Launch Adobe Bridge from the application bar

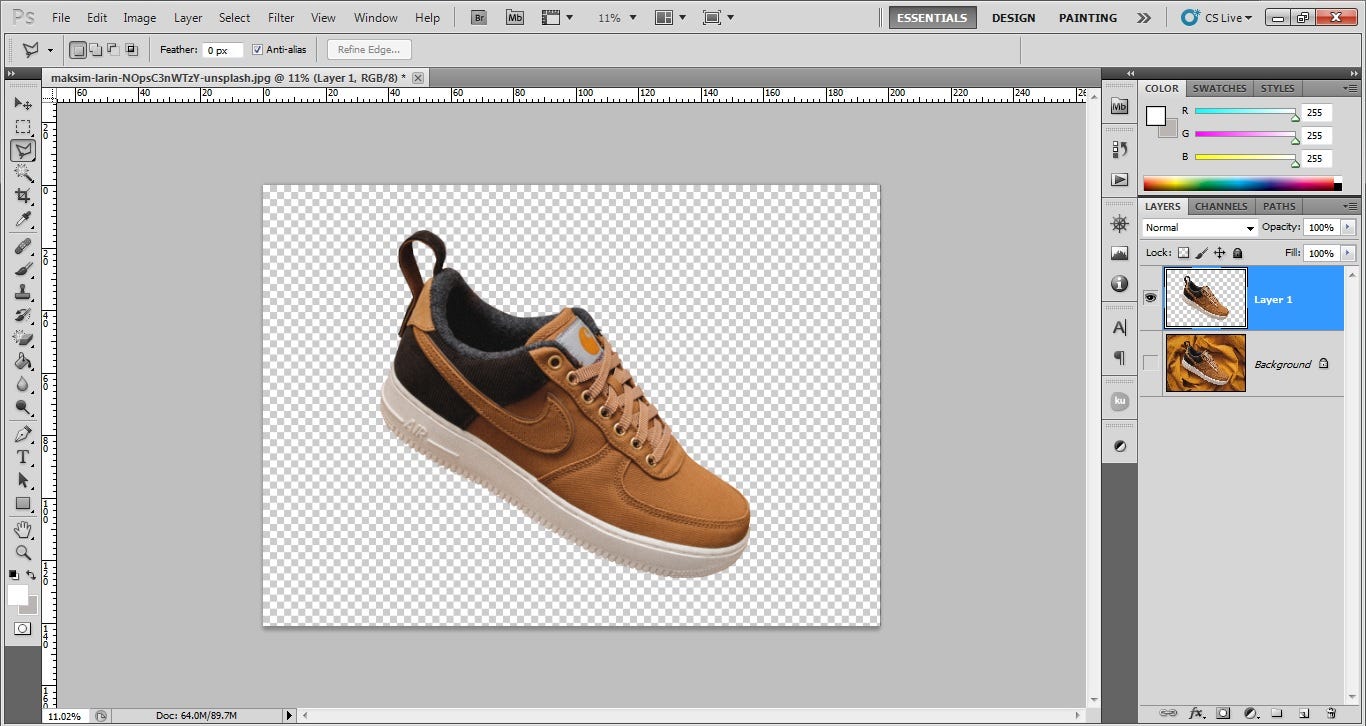click(x=478, y=17)
